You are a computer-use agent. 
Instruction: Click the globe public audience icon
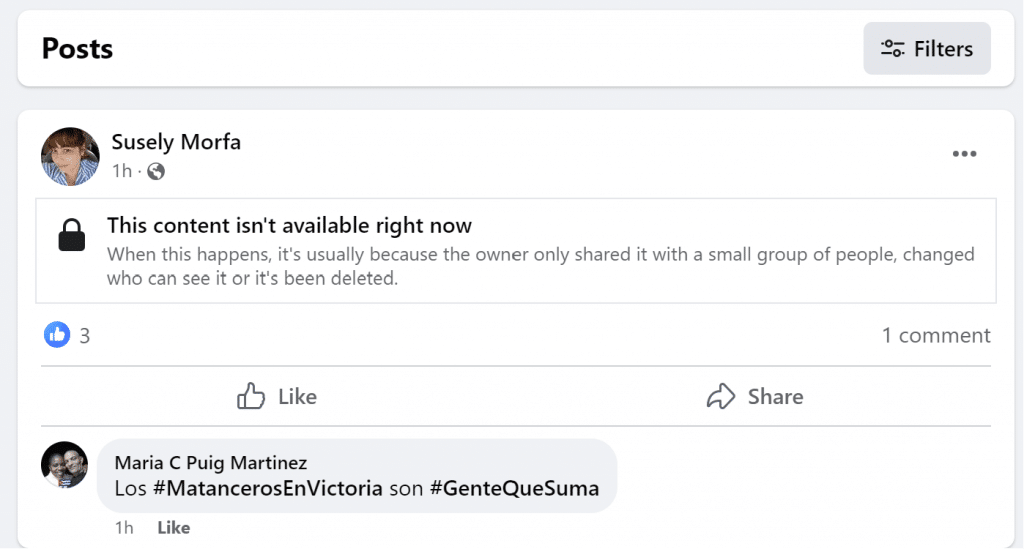[155, 171]
